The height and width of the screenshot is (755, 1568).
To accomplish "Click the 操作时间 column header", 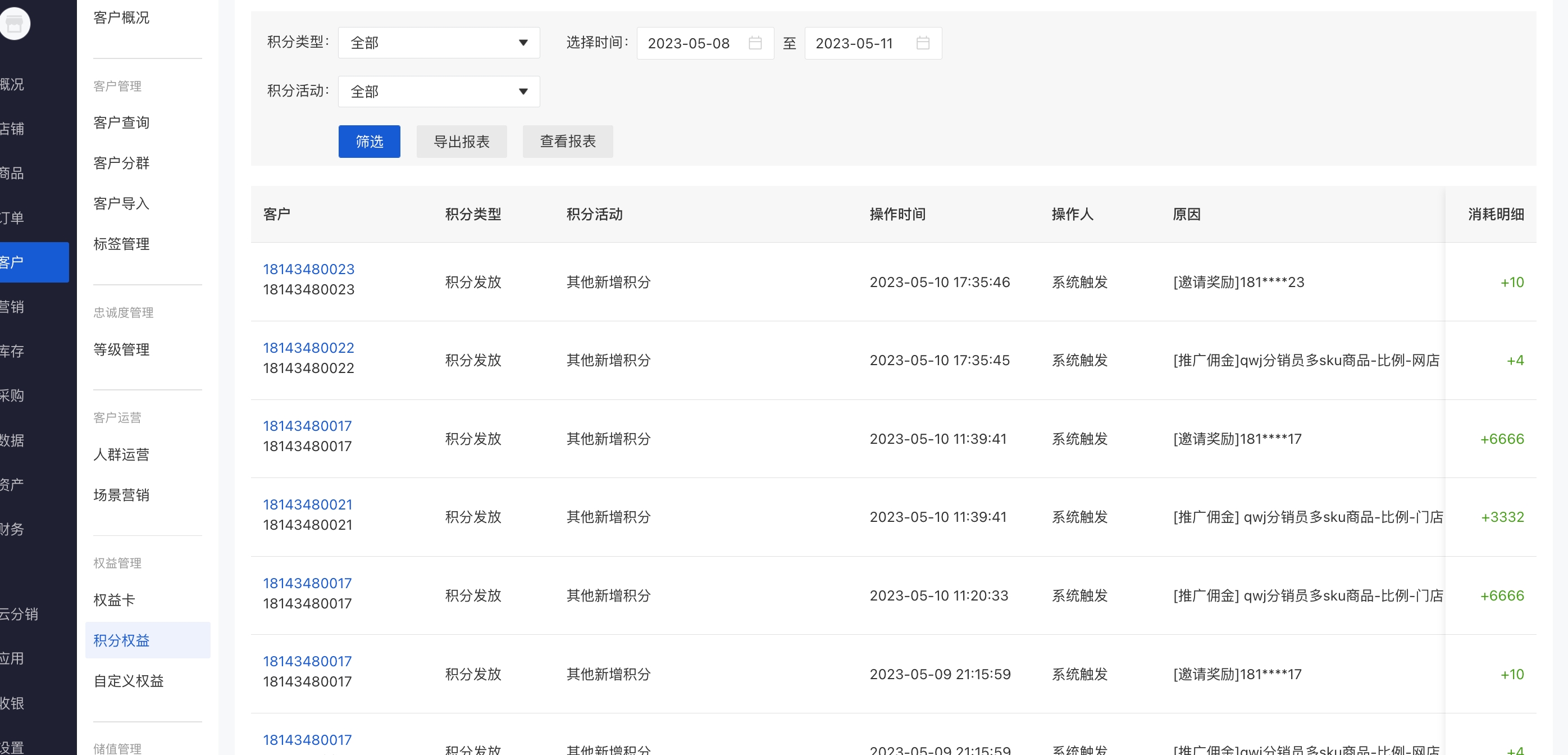I will pyautogui.click(x=897, y=213).
